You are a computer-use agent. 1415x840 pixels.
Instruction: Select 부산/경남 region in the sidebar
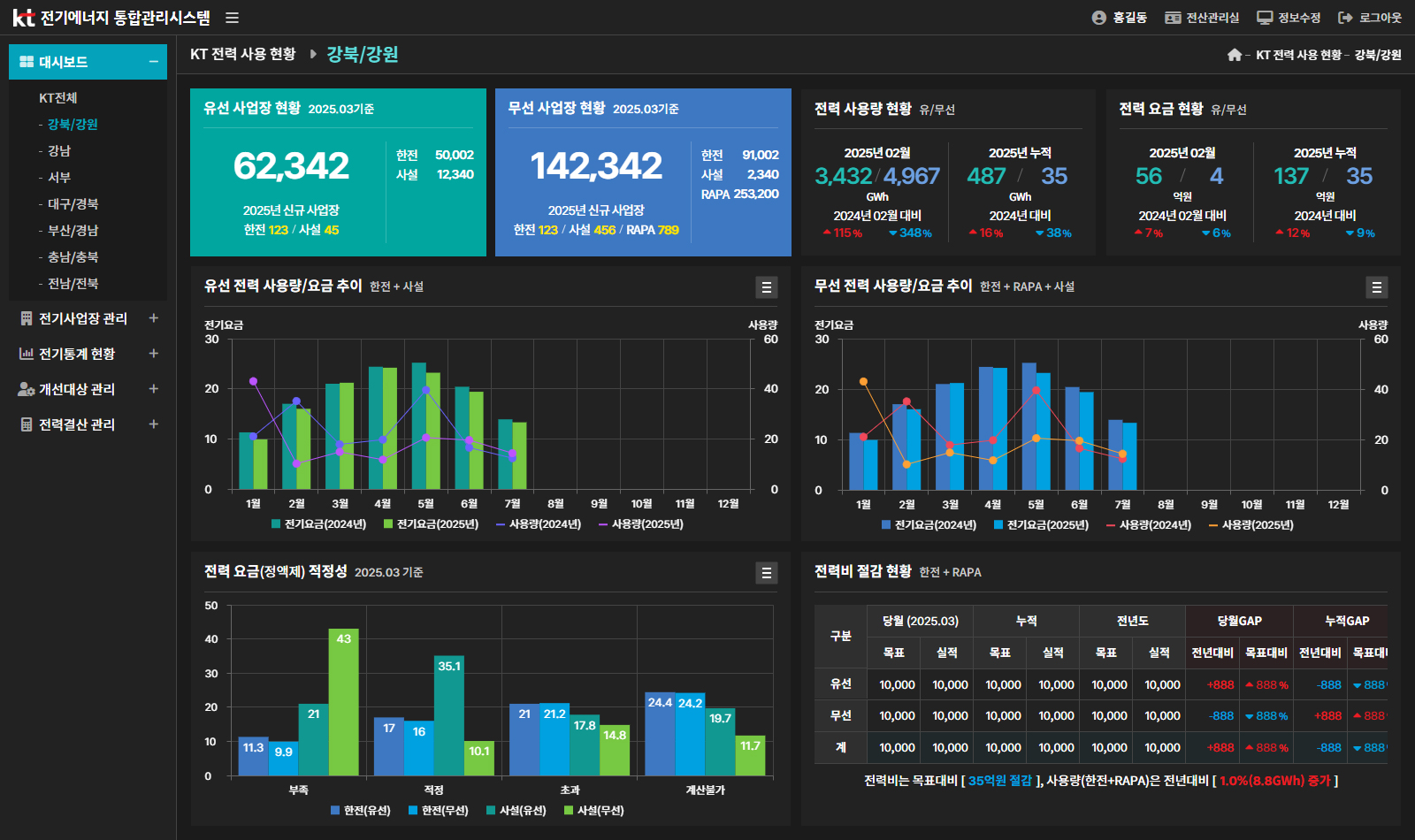pyautogui.click(x=73, y=231)
